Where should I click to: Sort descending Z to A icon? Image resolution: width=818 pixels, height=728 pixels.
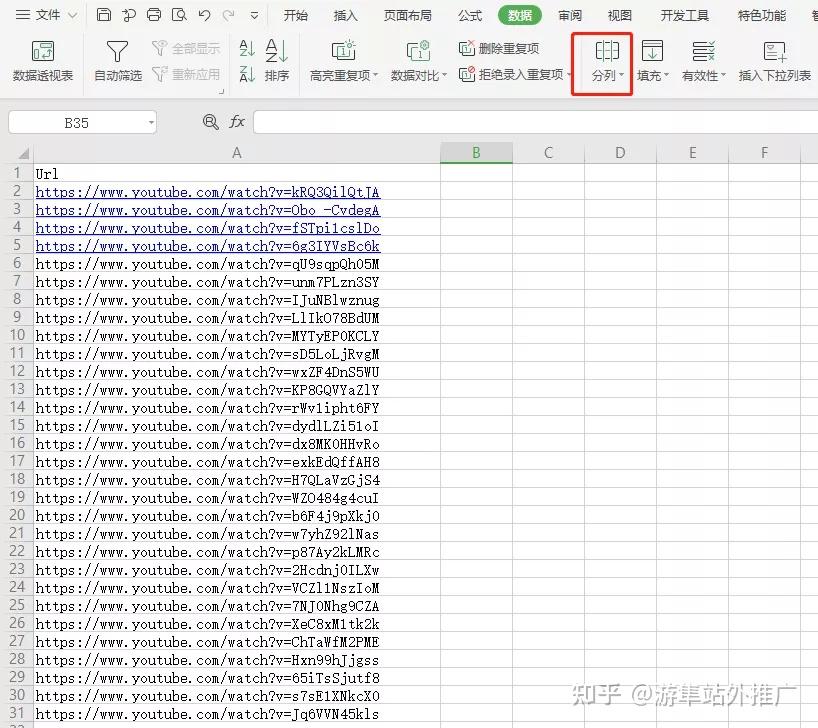[x=247, y=74]
